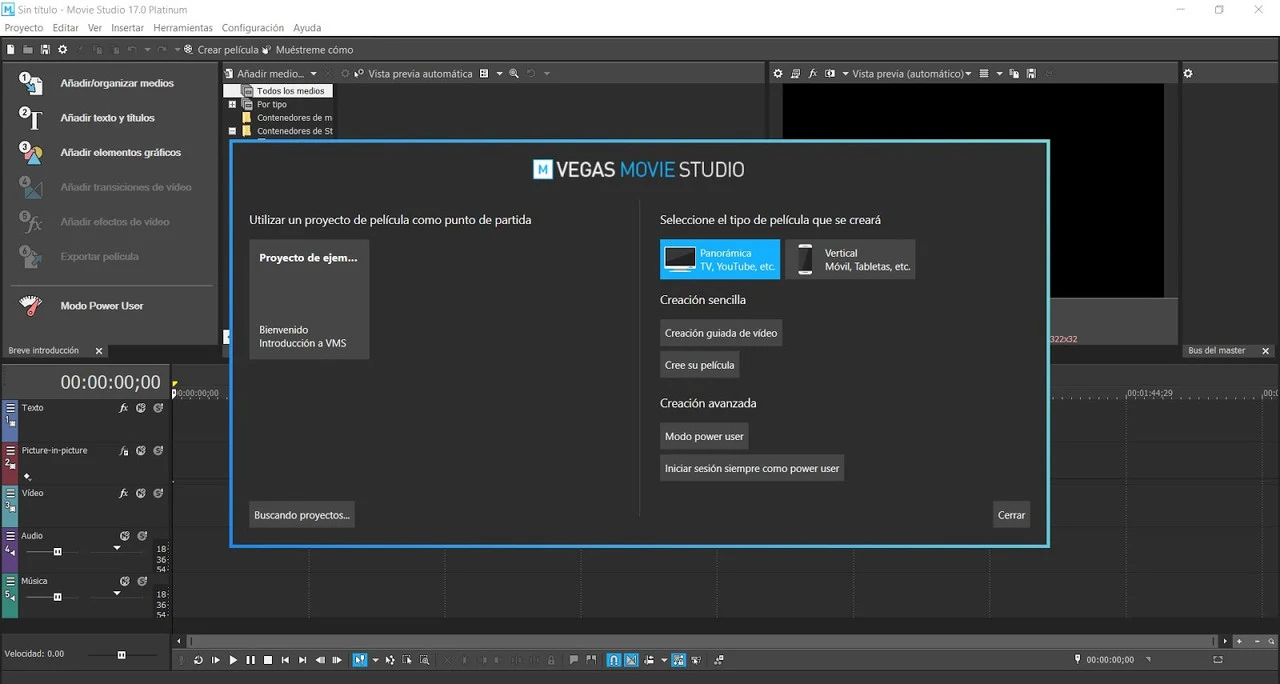The image size is (1280, 684).
Task: Click Cree su película button
Action: point(700,365)
